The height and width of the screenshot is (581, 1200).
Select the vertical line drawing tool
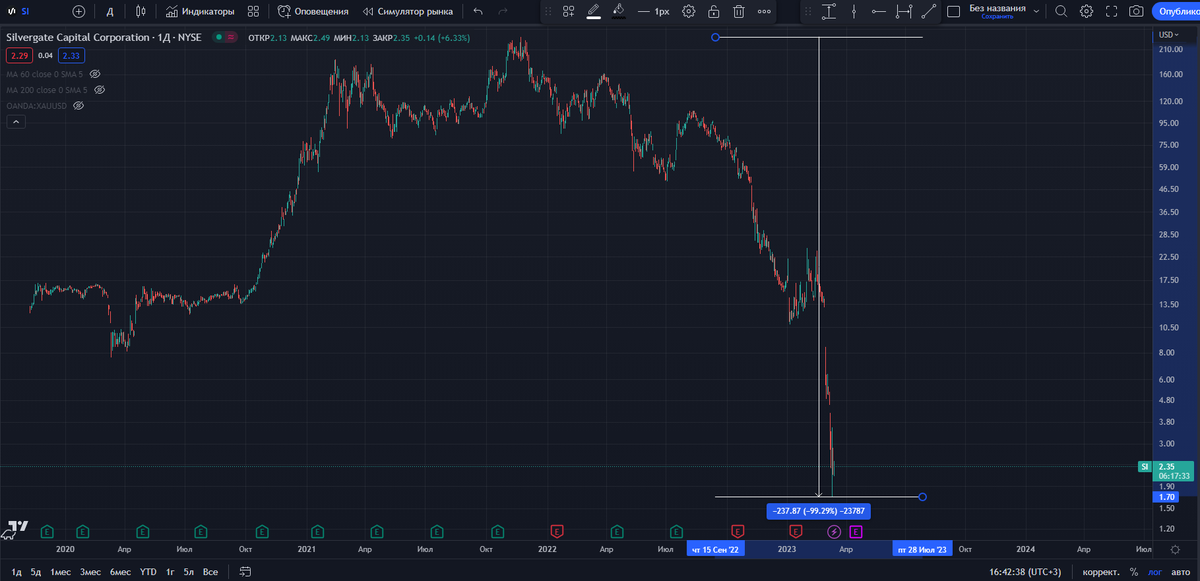[854, 11]
